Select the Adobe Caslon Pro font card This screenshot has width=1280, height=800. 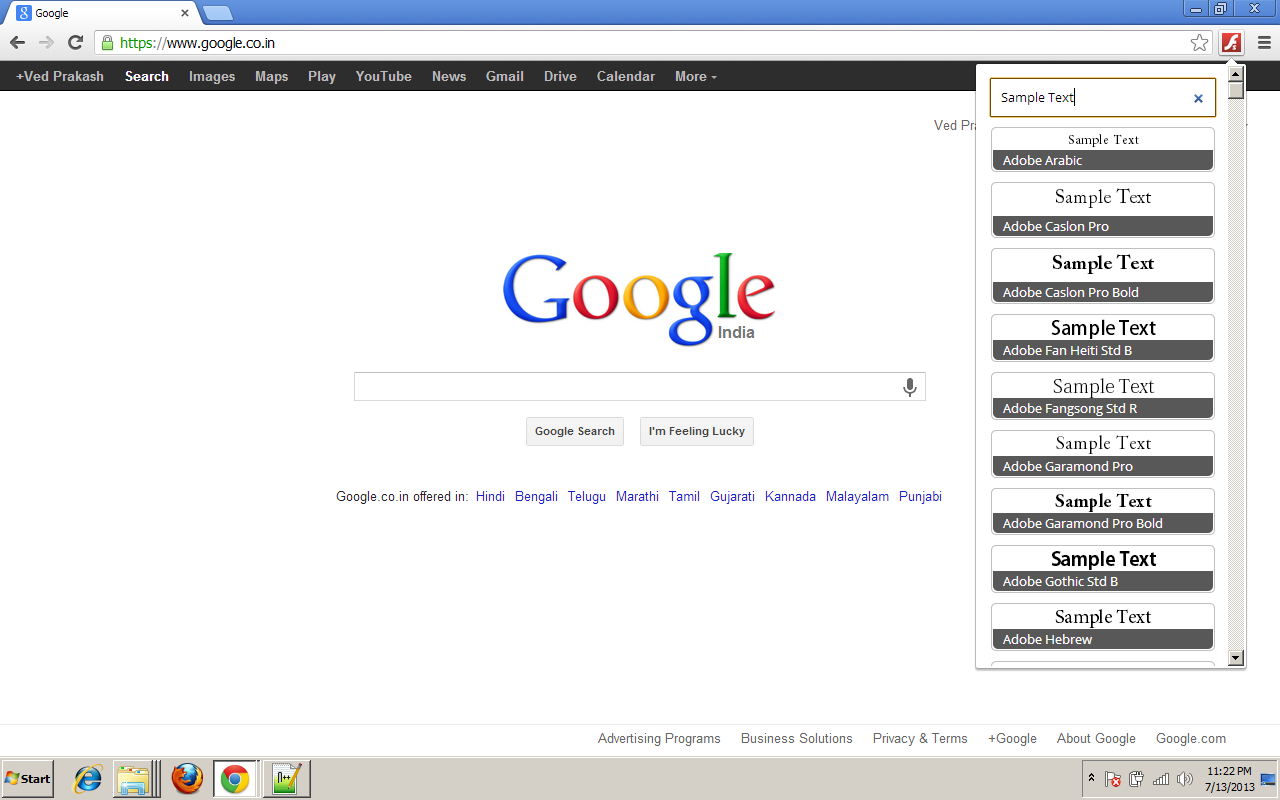(x=1103, y=210)
